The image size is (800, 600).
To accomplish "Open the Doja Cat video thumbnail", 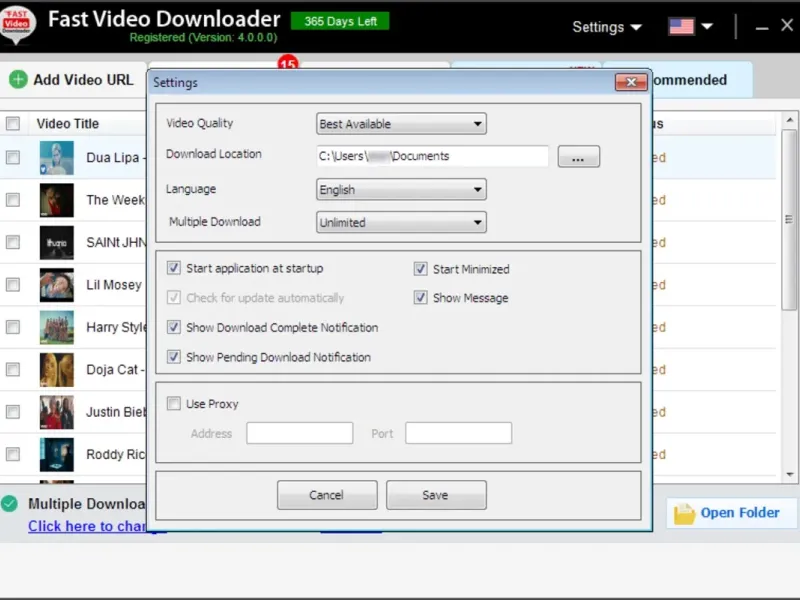I will click(x=57, y=370).
